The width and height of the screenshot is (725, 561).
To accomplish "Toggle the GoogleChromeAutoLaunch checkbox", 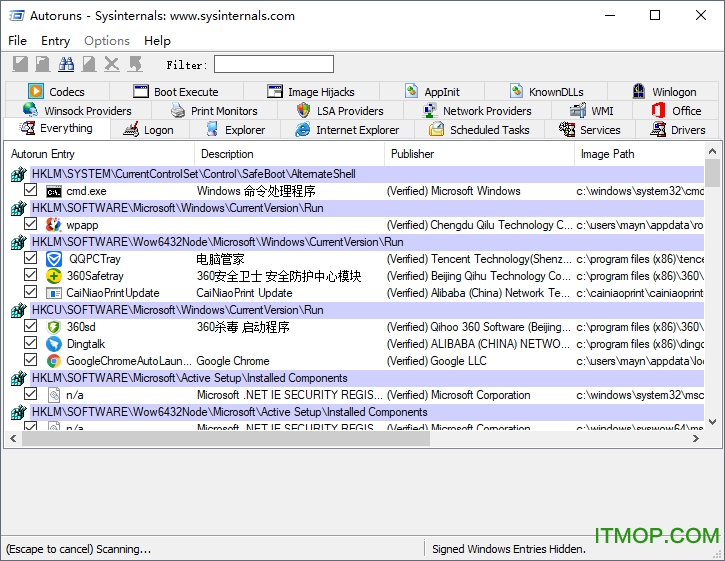I will (31, 360).
